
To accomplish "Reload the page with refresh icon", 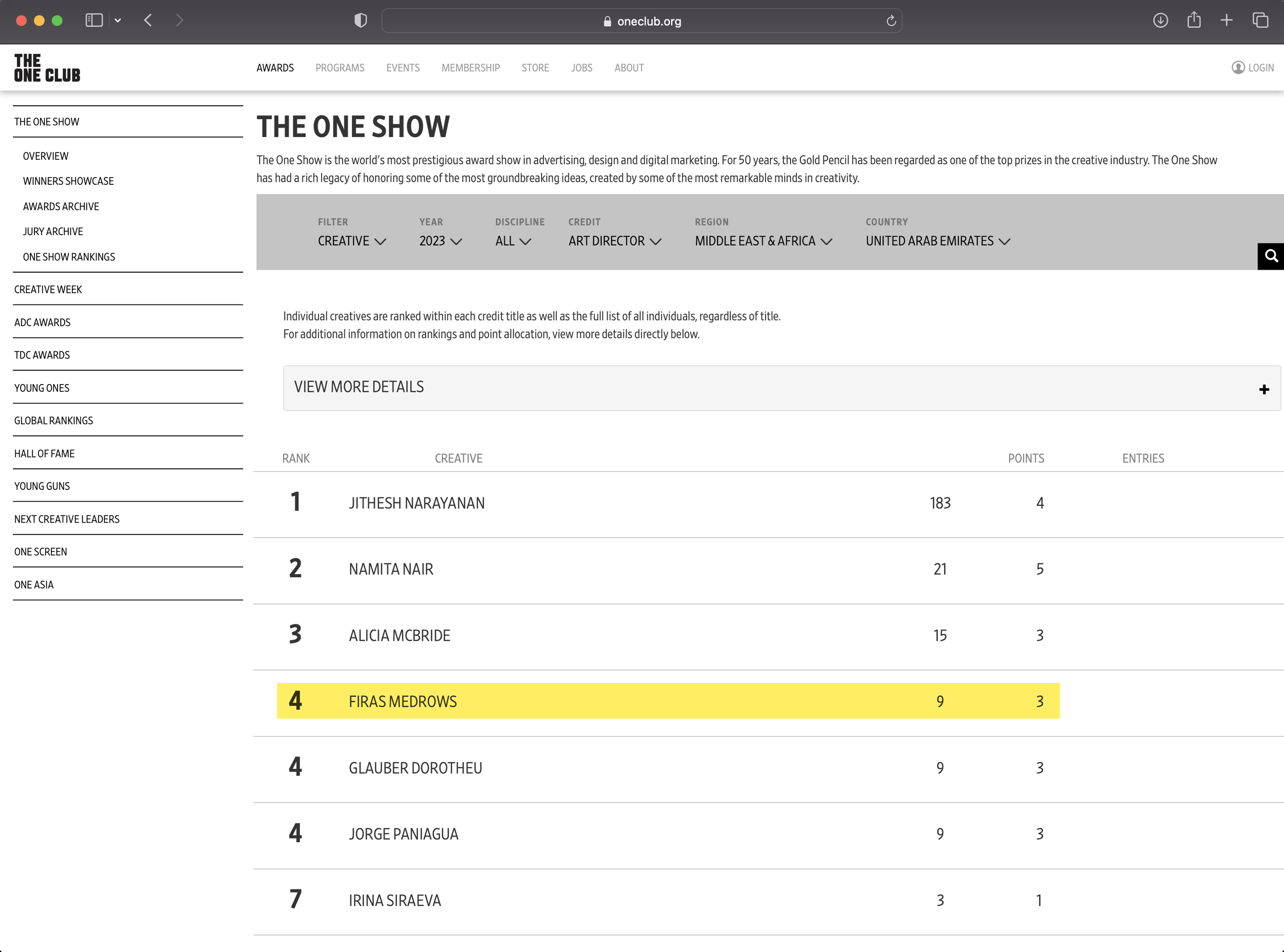I will 891,22.
